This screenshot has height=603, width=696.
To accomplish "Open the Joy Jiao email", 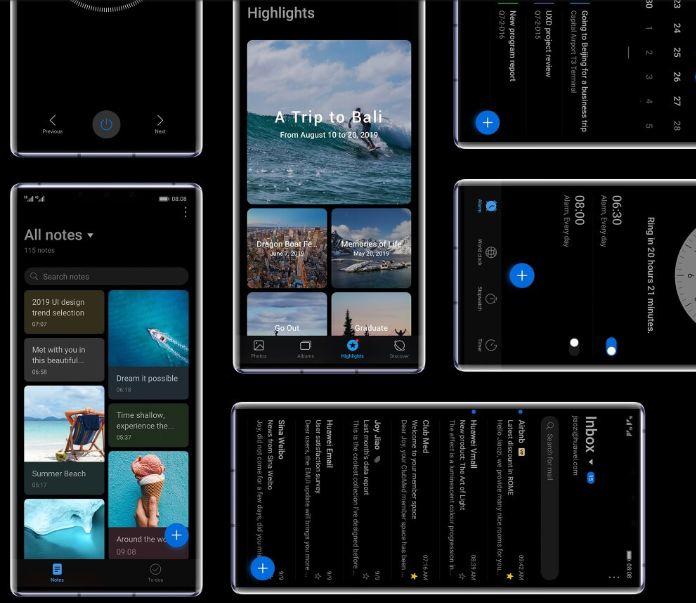I will coord(366,500).
